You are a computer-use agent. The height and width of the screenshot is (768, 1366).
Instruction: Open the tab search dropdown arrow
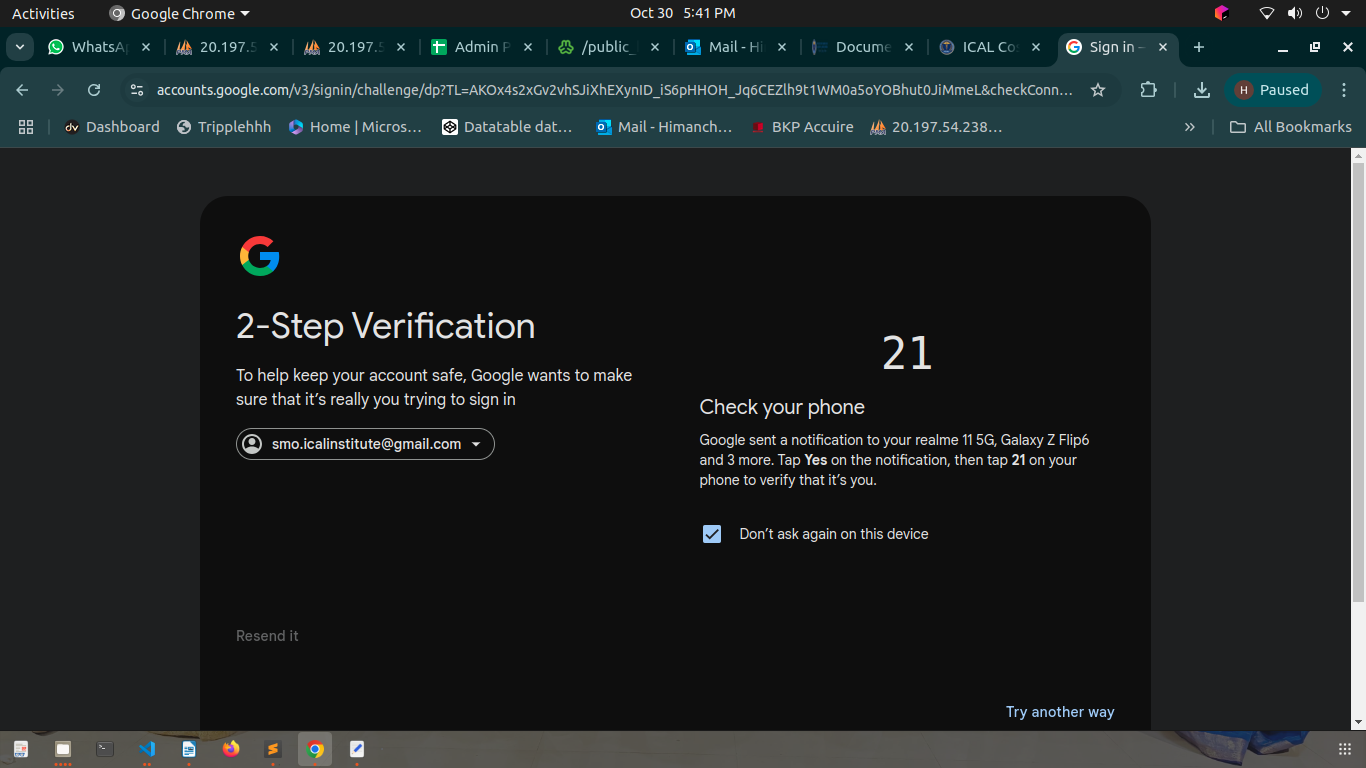coord(19,47)
